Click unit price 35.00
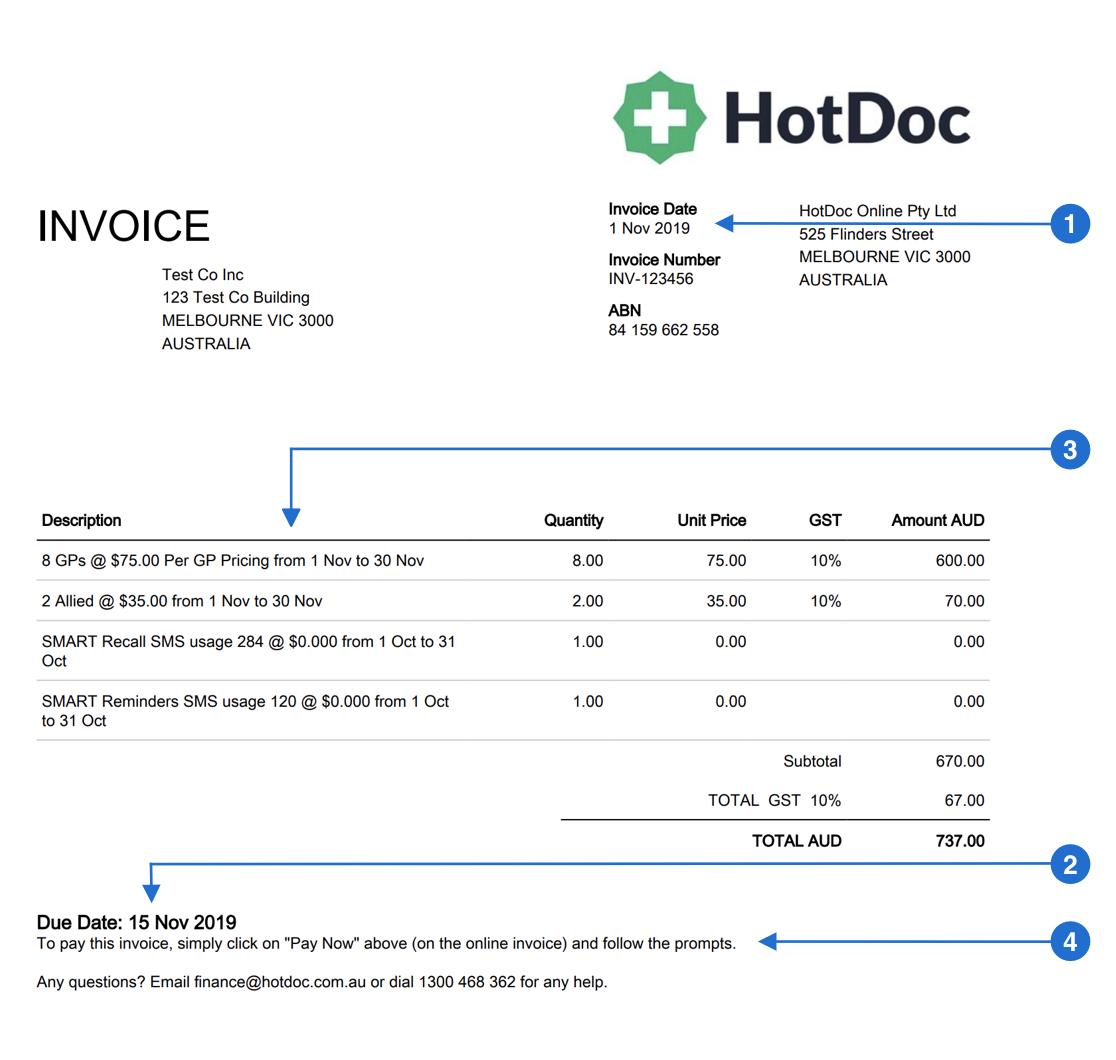 point(727,602)
